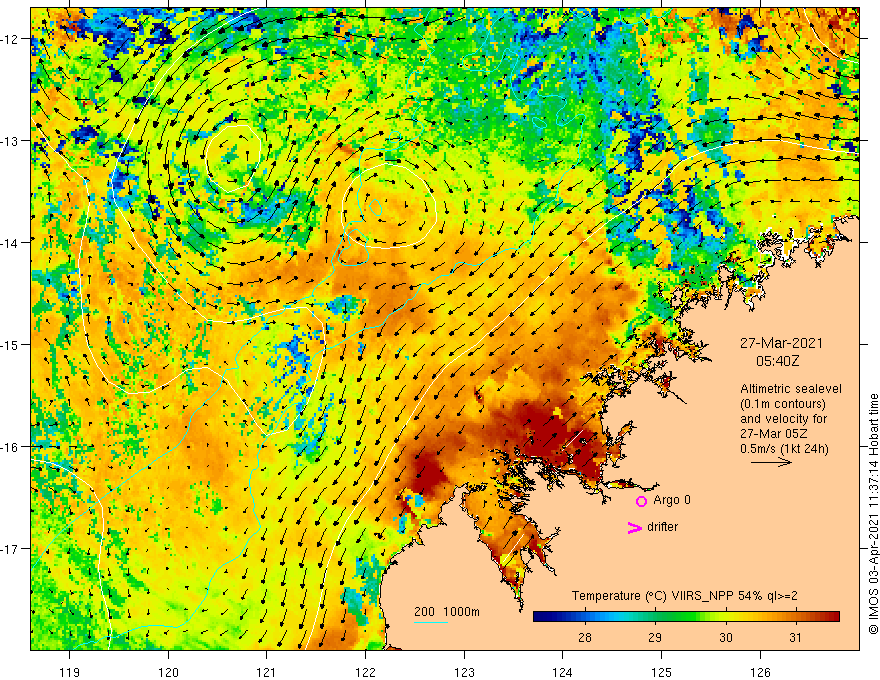Click the longitude axis label 126
Viewport: 880px width, 680px height.
point(760,672)
